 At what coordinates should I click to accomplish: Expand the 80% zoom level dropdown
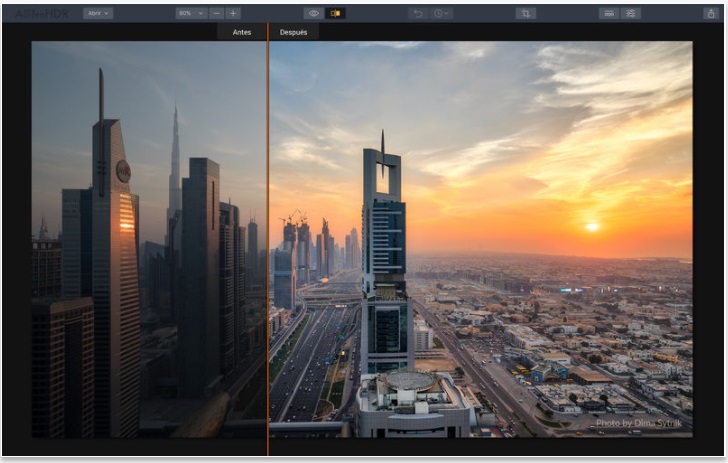click(x=190, y=13)
